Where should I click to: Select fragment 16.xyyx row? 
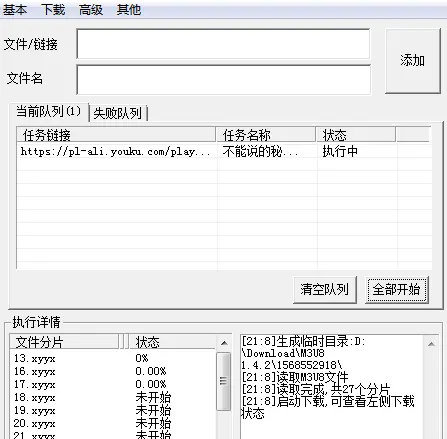pyautogui.click(x=113, y=372)
